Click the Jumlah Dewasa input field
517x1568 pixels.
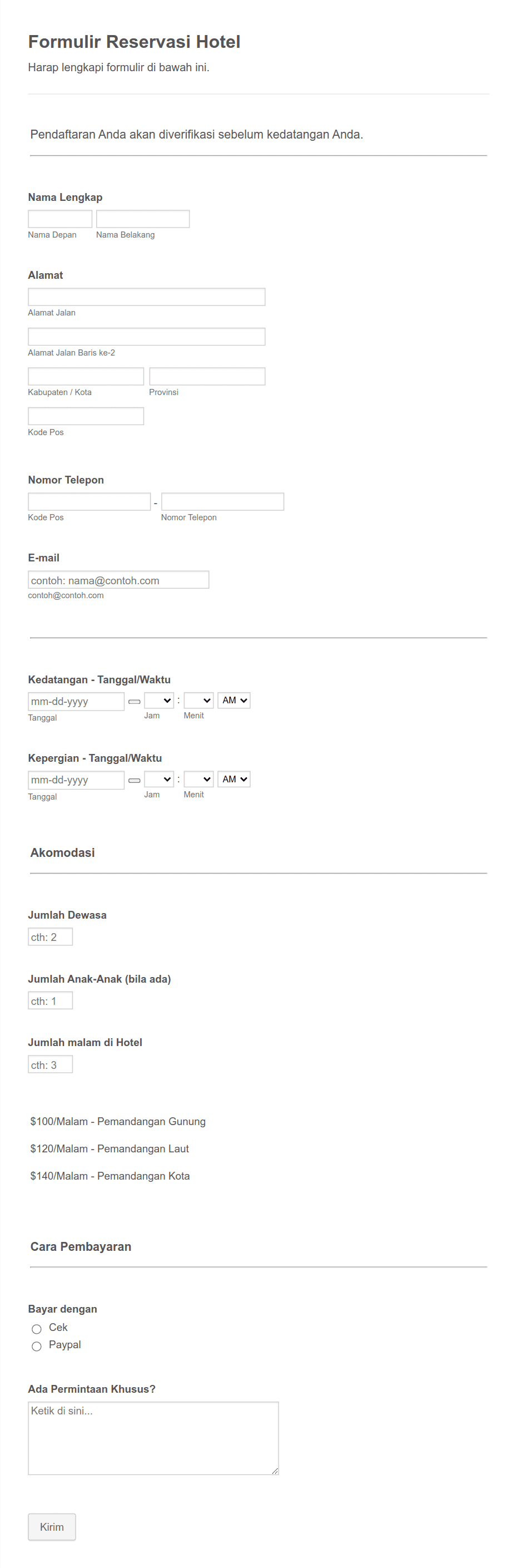point(50,936)
